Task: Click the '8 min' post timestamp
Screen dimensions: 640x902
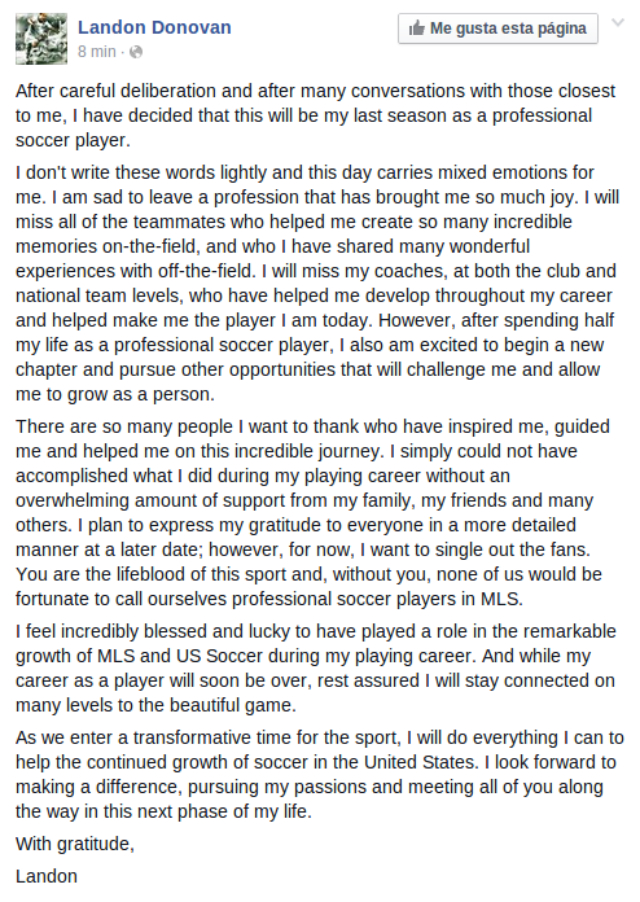Action: click(x=97, y=51)
